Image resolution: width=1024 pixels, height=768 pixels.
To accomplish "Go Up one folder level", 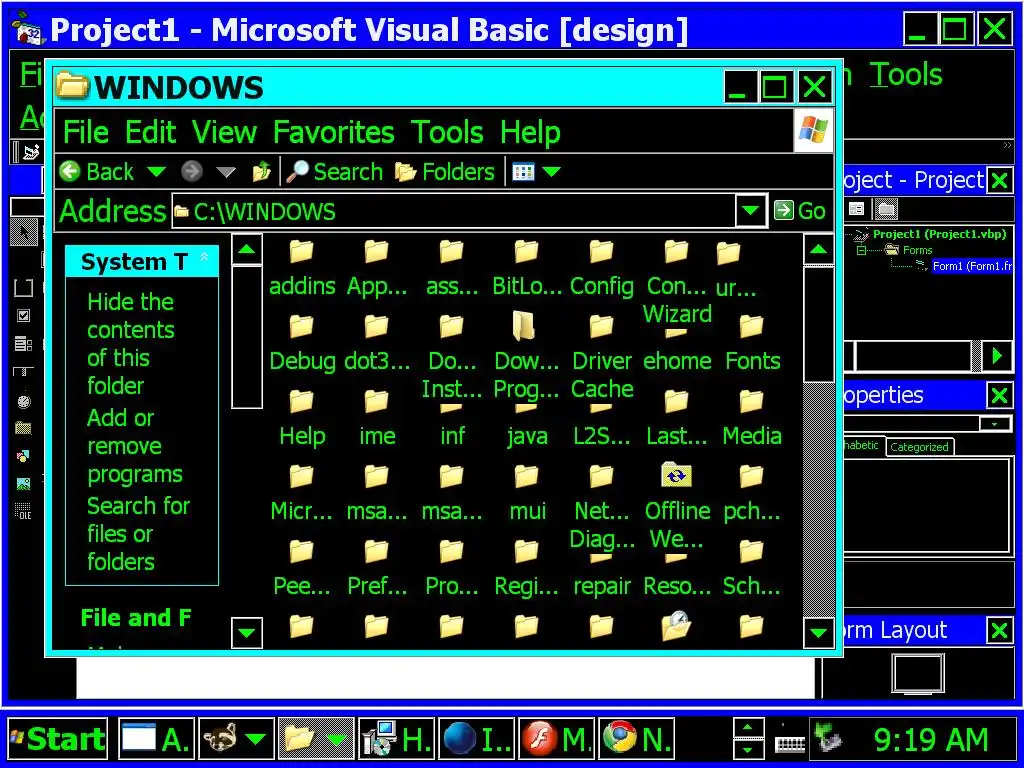I will pyautogui.click(x=262, y=172).
